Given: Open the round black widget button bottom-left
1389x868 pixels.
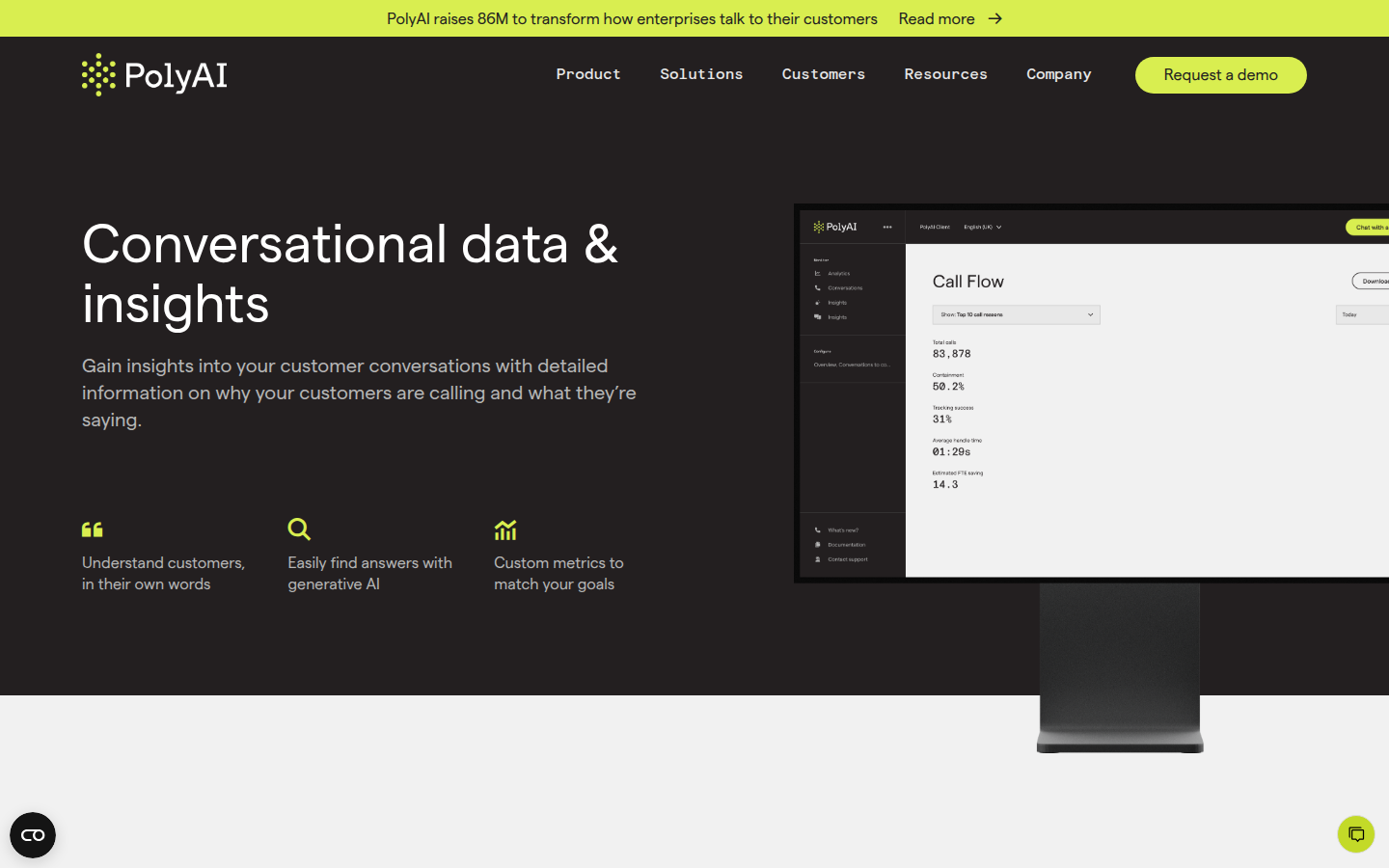Looking at the screenshot, I should (x=33, y=835).
